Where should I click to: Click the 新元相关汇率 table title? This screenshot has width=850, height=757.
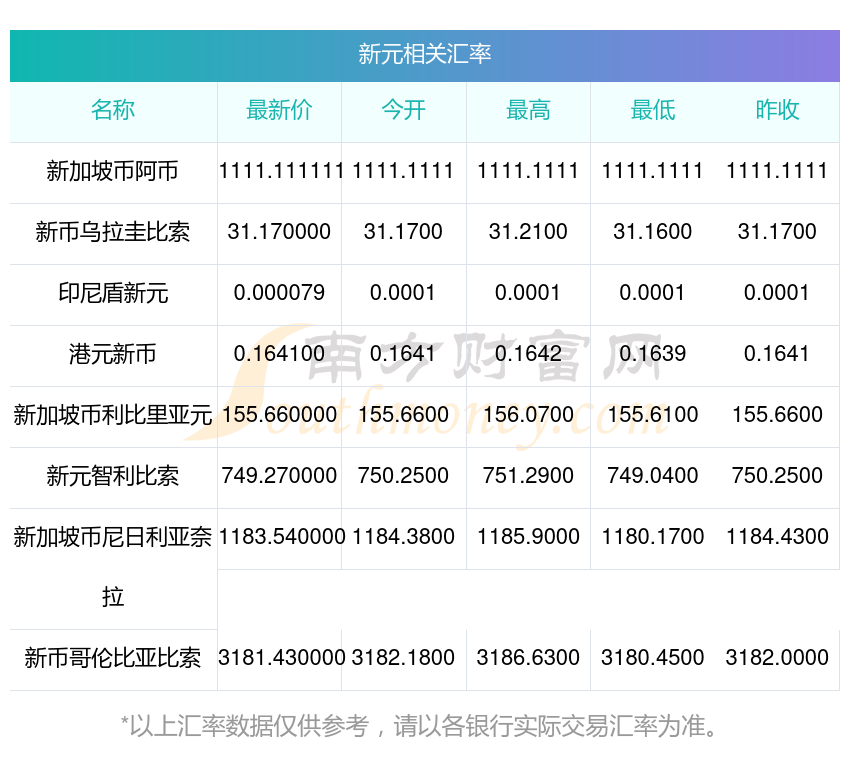[x=424, y=54]
